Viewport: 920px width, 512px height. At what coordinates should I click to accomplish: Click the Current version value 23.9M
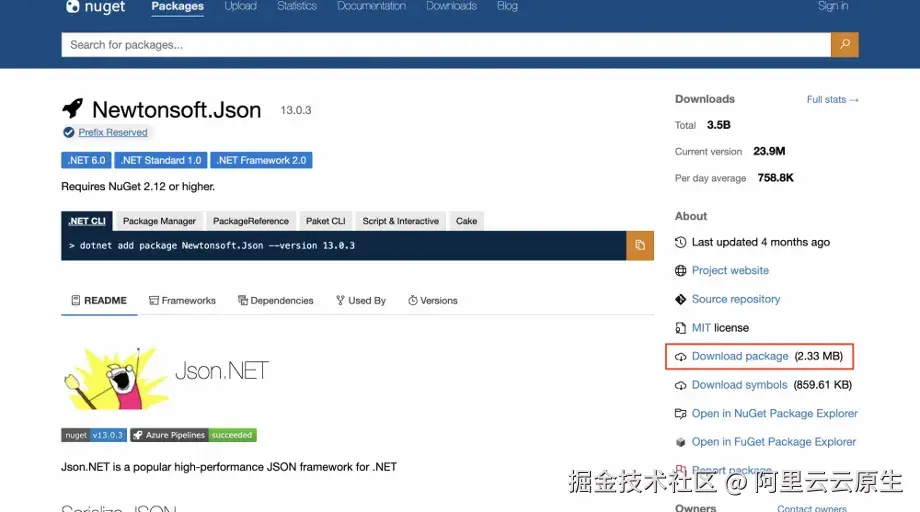coord(769,151)
